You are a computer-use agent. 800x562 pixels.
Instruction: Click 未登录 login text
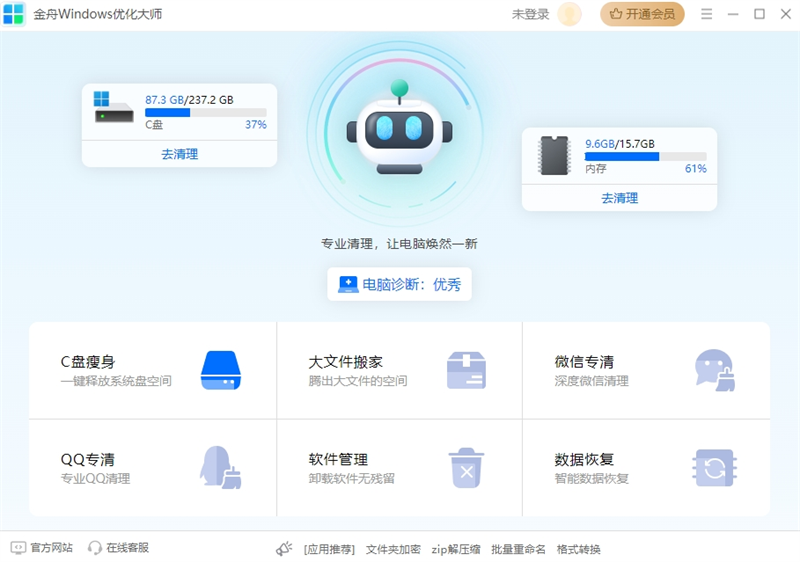pyautogui.click(x=530, y=14)
